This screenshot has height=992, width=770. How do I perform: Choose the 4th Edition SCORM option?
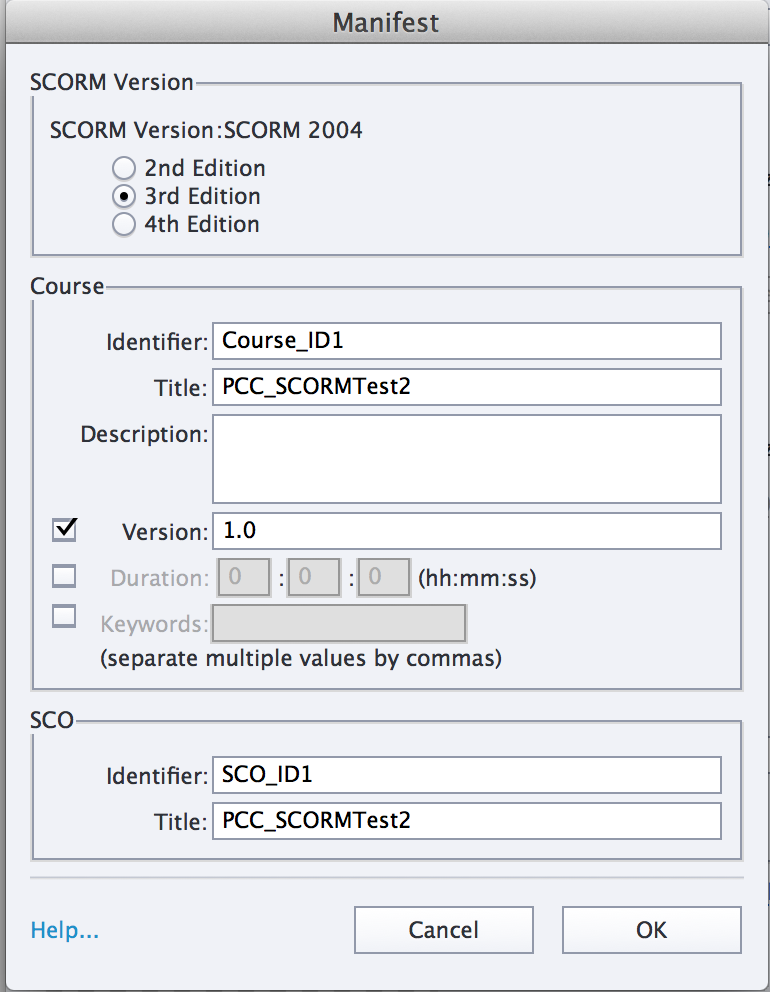coord(124,224)
